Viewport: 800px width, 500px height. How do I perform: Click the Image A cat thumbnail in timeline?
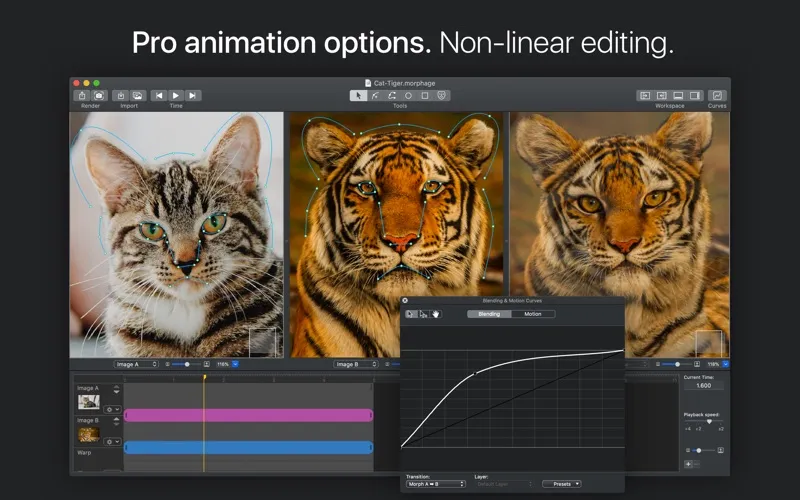tap(89, 402)
